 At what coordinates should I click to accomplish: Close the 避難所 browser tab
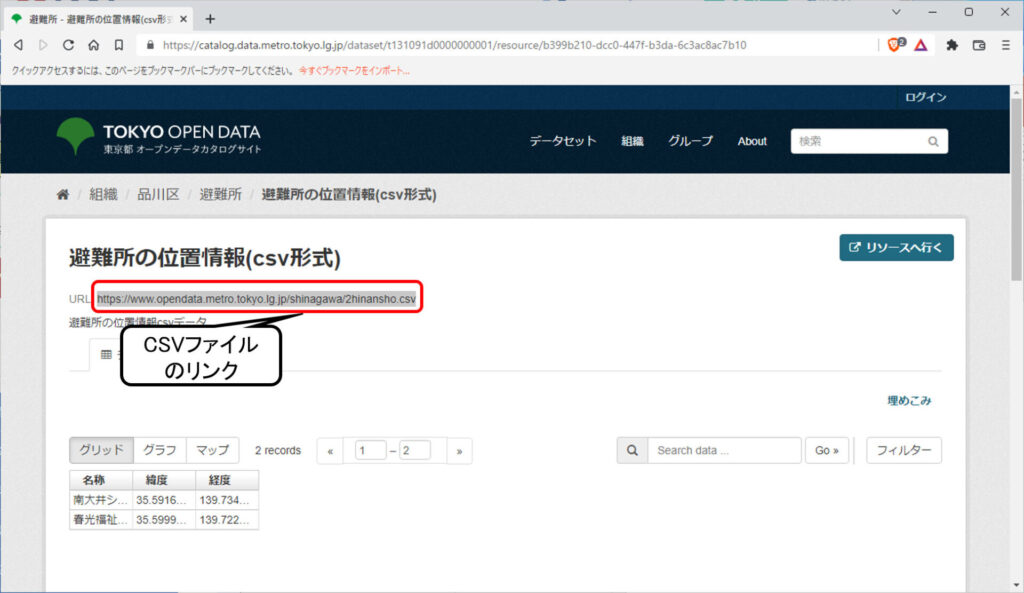point(184,19)
